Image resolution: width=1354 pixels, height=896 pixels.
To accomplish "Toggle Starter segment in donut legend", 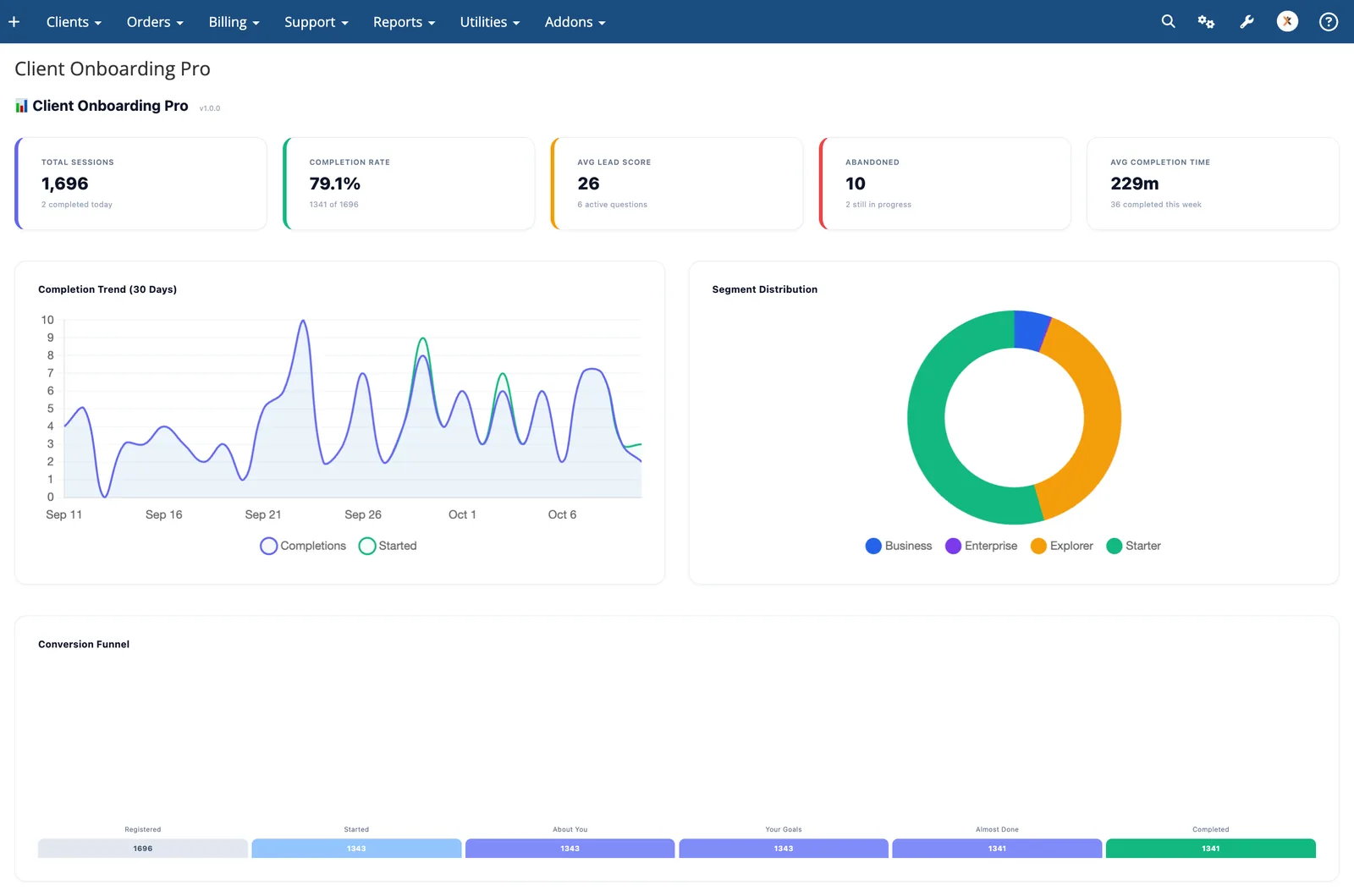I will [x=1134, y=546].
